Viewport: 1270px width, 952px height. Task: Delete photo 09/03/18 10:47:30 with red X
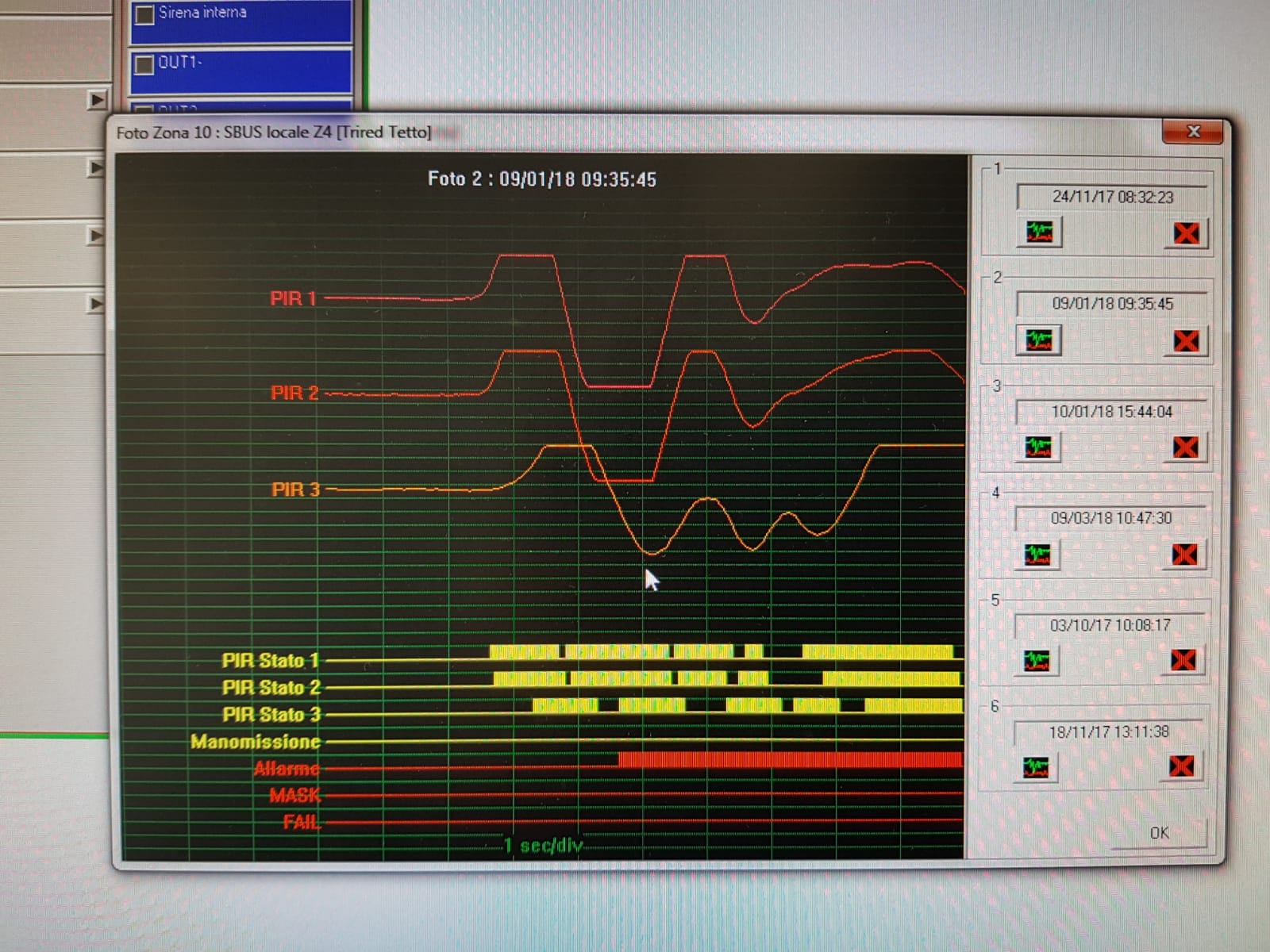(x=1183, y=554)
